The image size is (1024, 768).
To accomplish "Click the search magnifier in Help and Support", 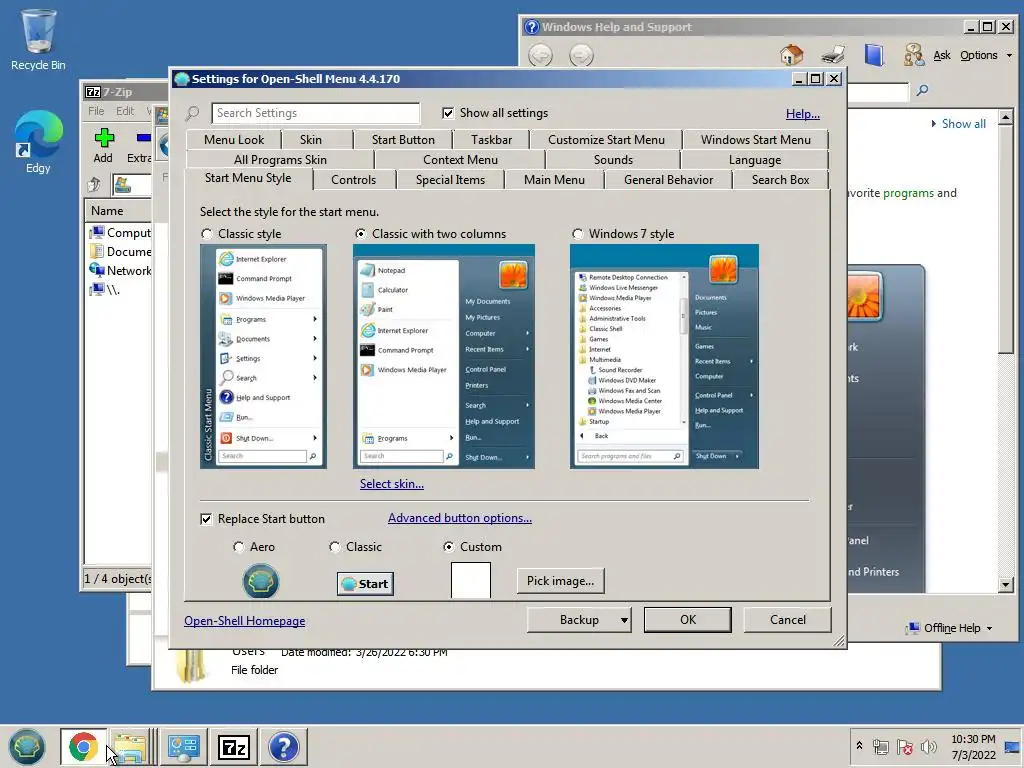I will click(922, 90).
